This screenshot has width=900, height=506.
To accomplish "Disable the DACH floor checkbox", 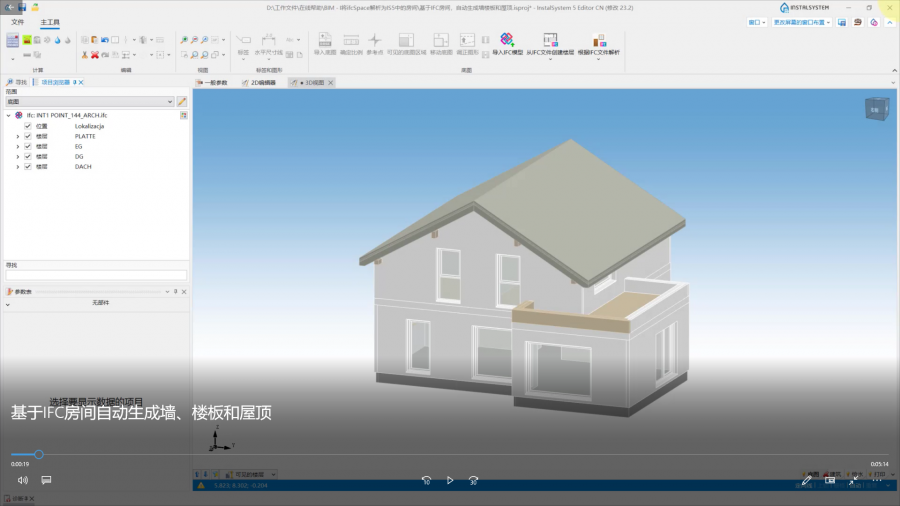I will click(x=28, y=167).
